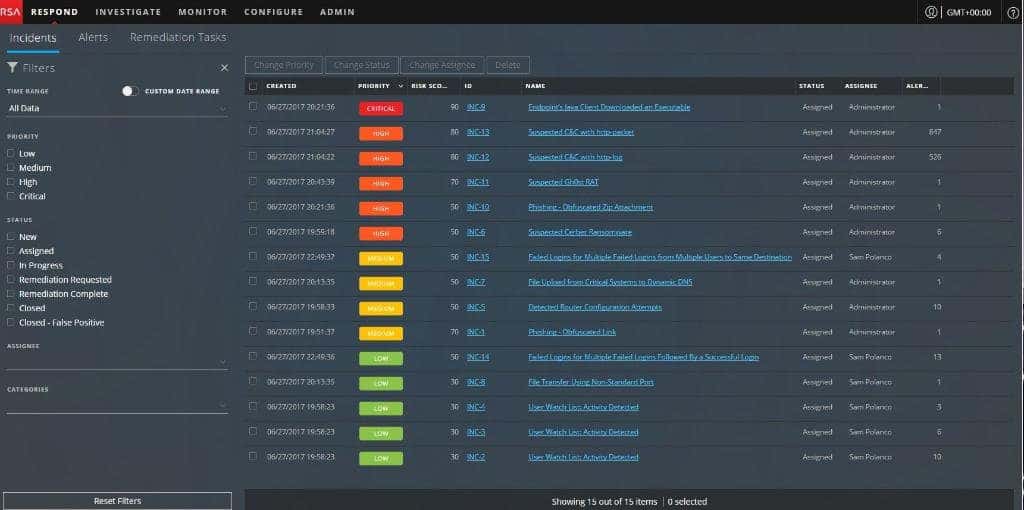The image size is (1024, 510).
Task: Open the GMT+00:00 time zone setting
Action: coord(968,12)
